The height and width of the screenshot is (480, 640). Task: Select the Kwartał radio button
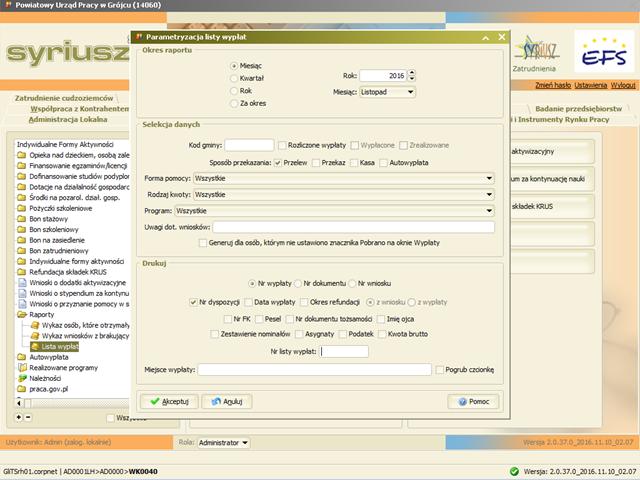(x=234, y=78)
